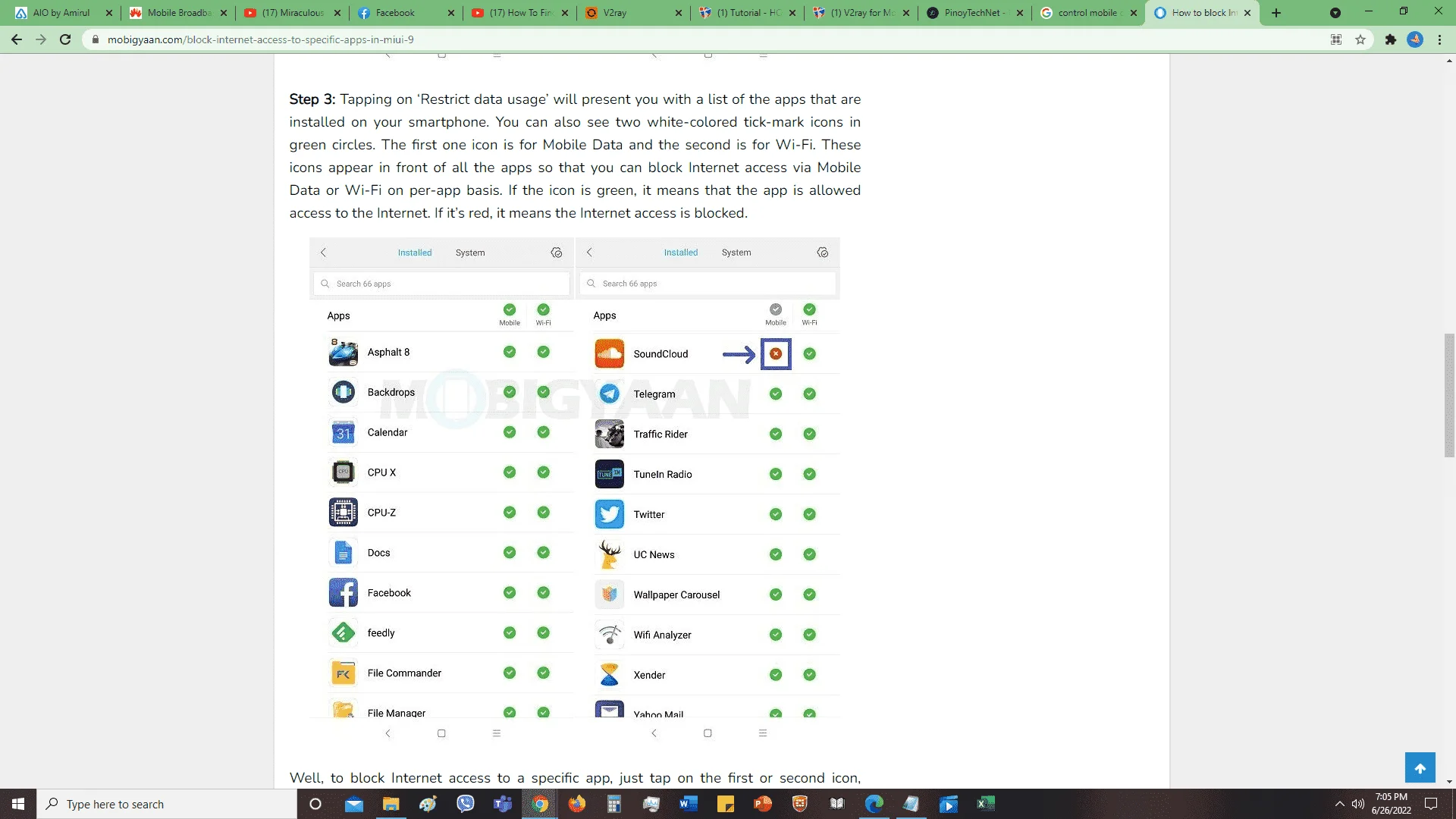The height and width of the screenshot is (819, 1456).
Task: Open Microsoft Word from the taskbar
Action: 689,804
